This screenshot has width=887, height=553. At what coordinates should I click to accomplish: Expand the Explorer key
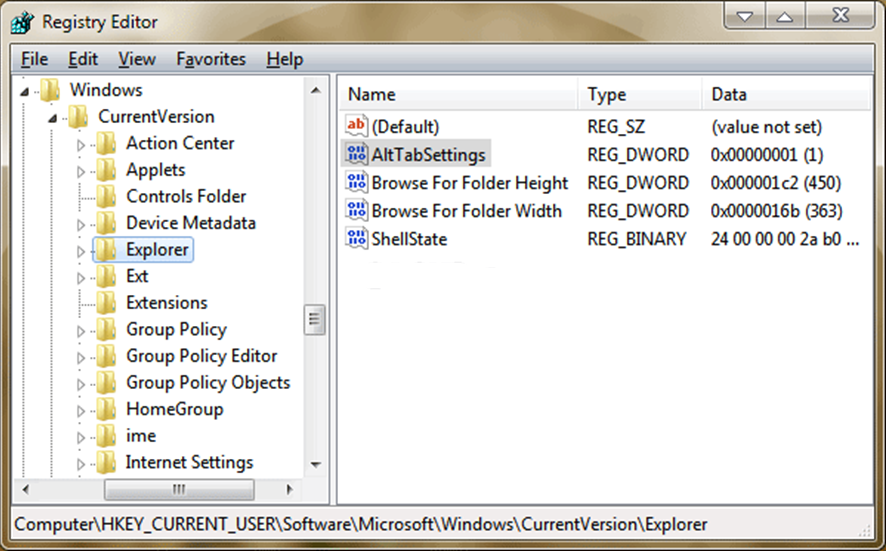(81, 251)
